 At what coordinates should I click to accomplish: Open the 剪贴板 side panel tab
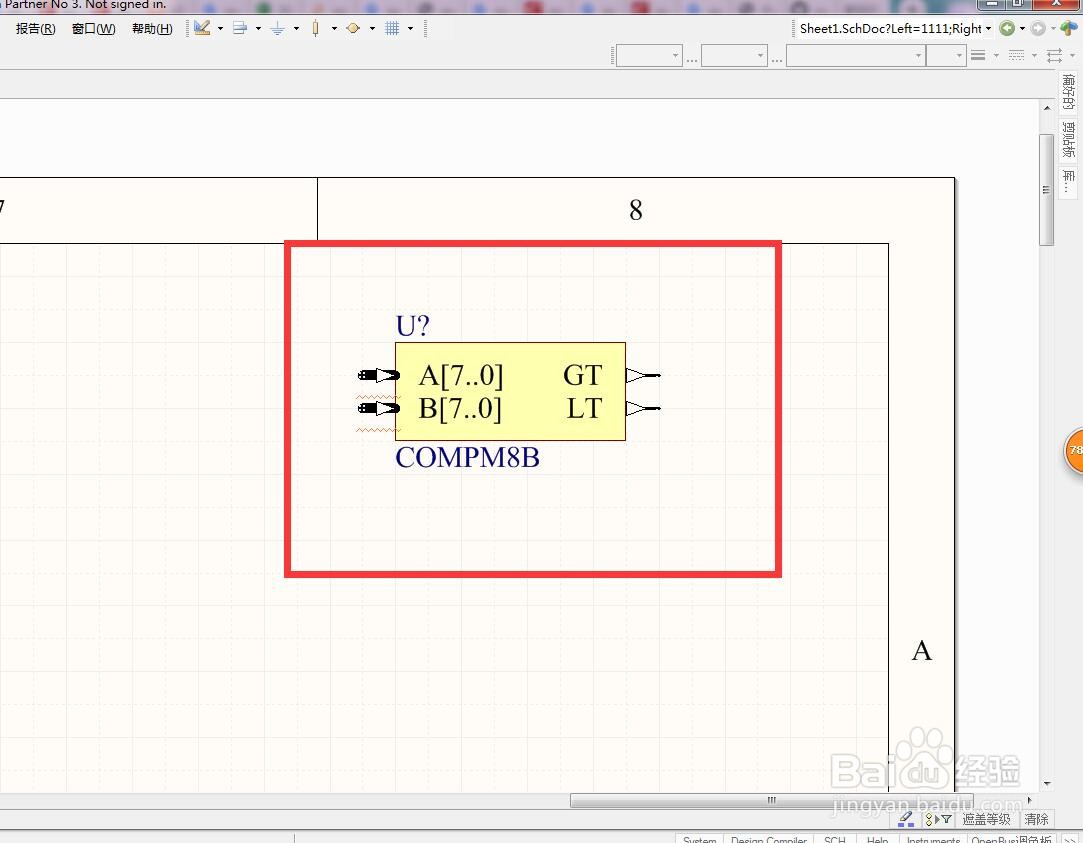[x=1068, y=139]
